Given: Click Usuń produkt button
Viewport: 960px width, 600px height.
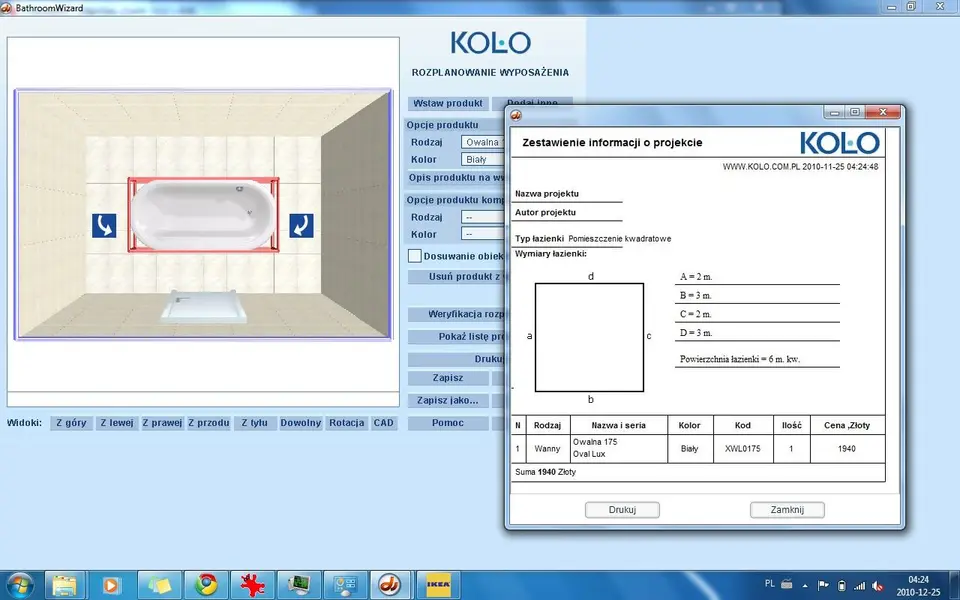Looking at the screenshot, I should coord(457,277).
